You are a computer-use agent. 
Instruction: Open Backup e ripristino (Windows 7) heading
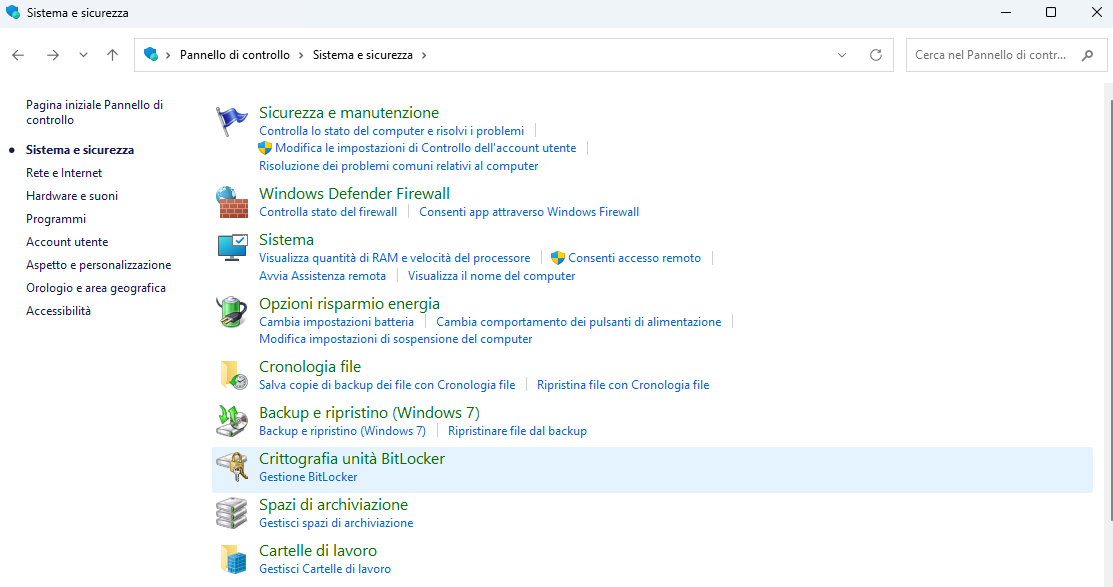[x=369, y=412]
